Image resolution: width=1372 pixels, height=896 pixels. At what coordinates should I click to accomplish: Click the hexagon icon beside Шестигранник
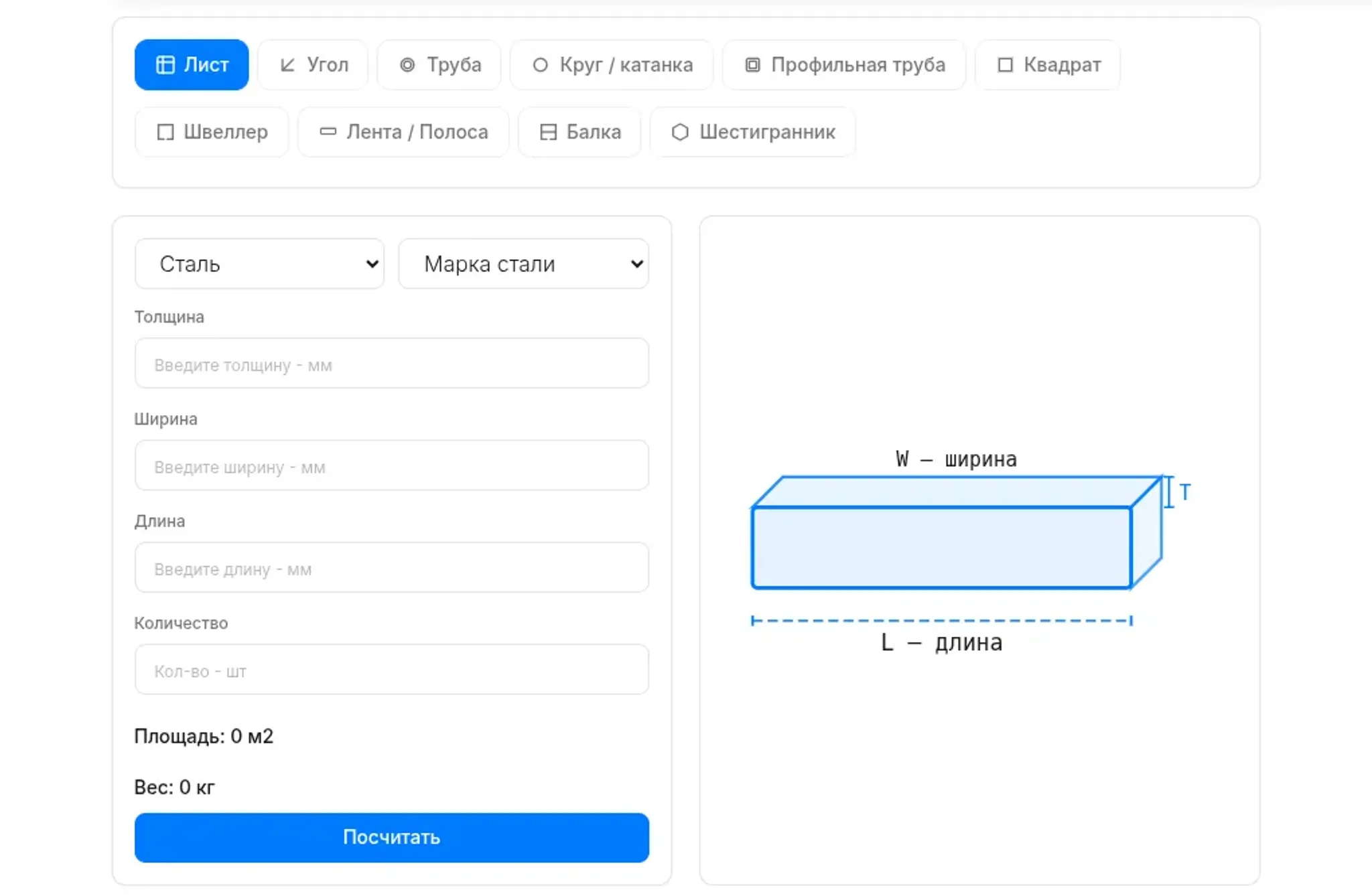tap(680, 132)
